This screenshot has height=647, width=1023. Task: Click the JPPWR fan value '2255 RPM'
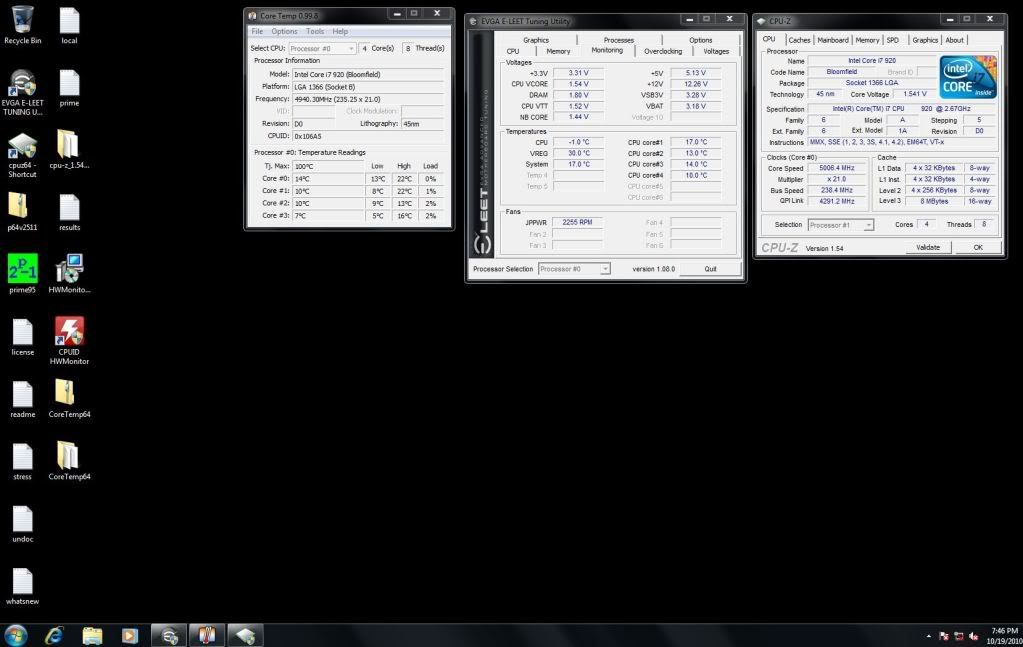577,222
